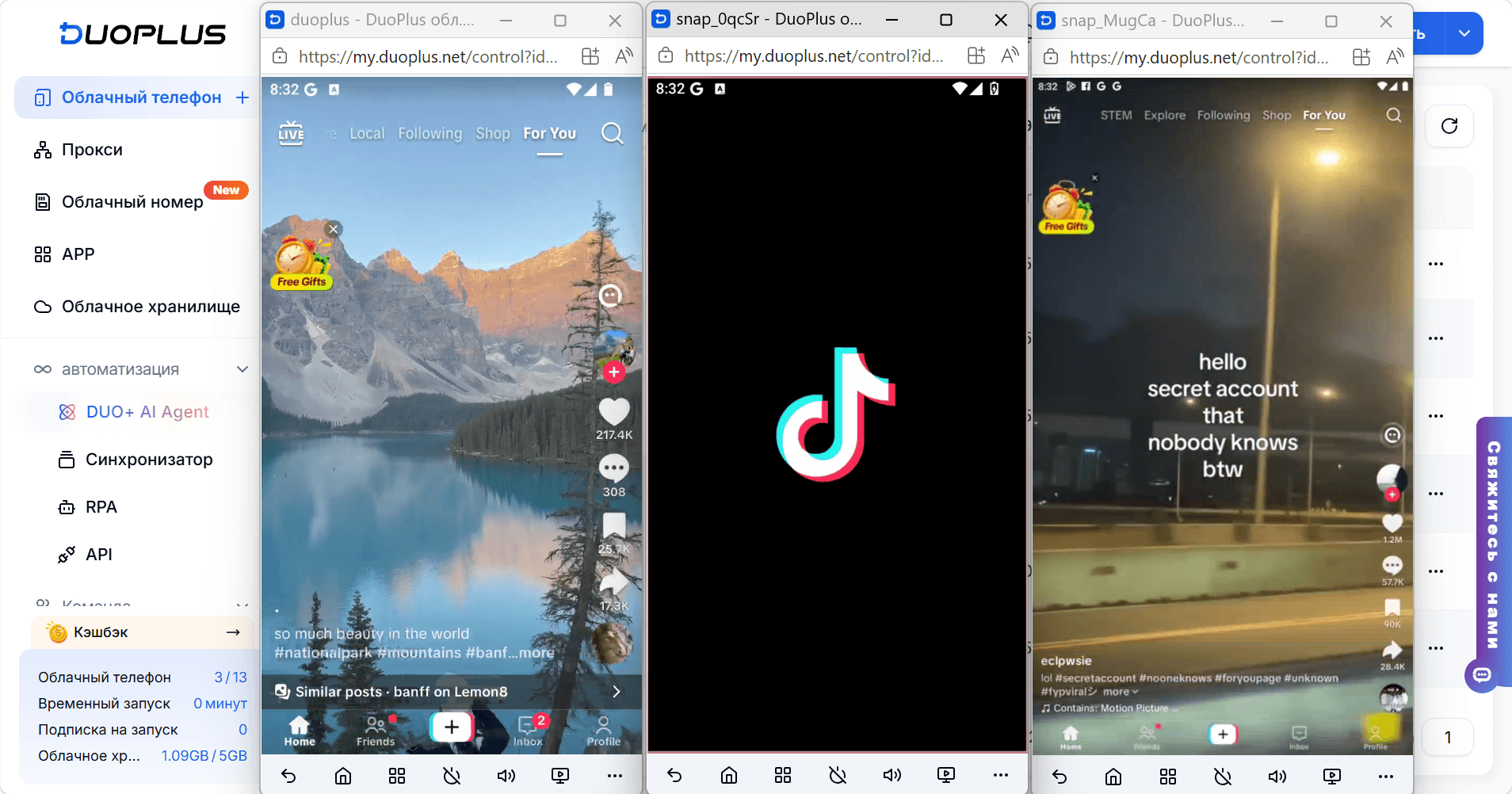The width and height of the screenshot is (1512, 794).
Task: Open comments showing 57.7K
Action: click(1392, 565)
